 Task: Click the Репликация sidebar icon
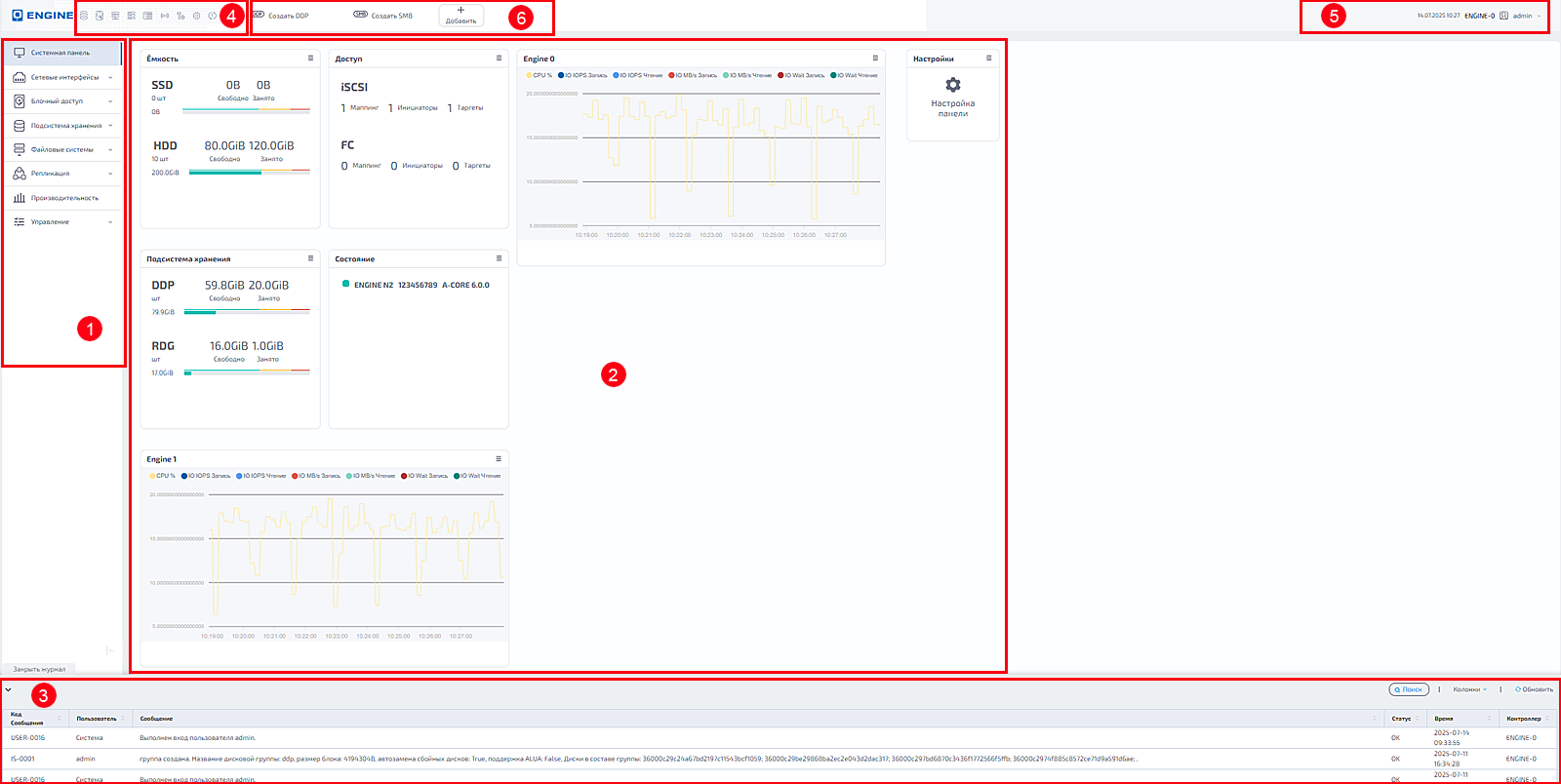coord(19,174)
